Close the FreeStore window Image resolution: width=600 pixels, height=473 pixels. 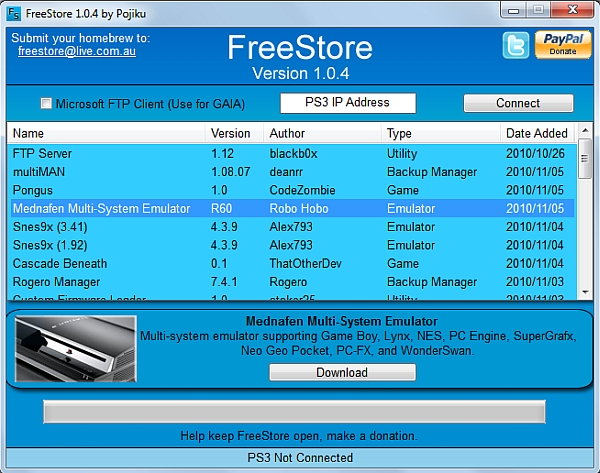tap(572, 10)
